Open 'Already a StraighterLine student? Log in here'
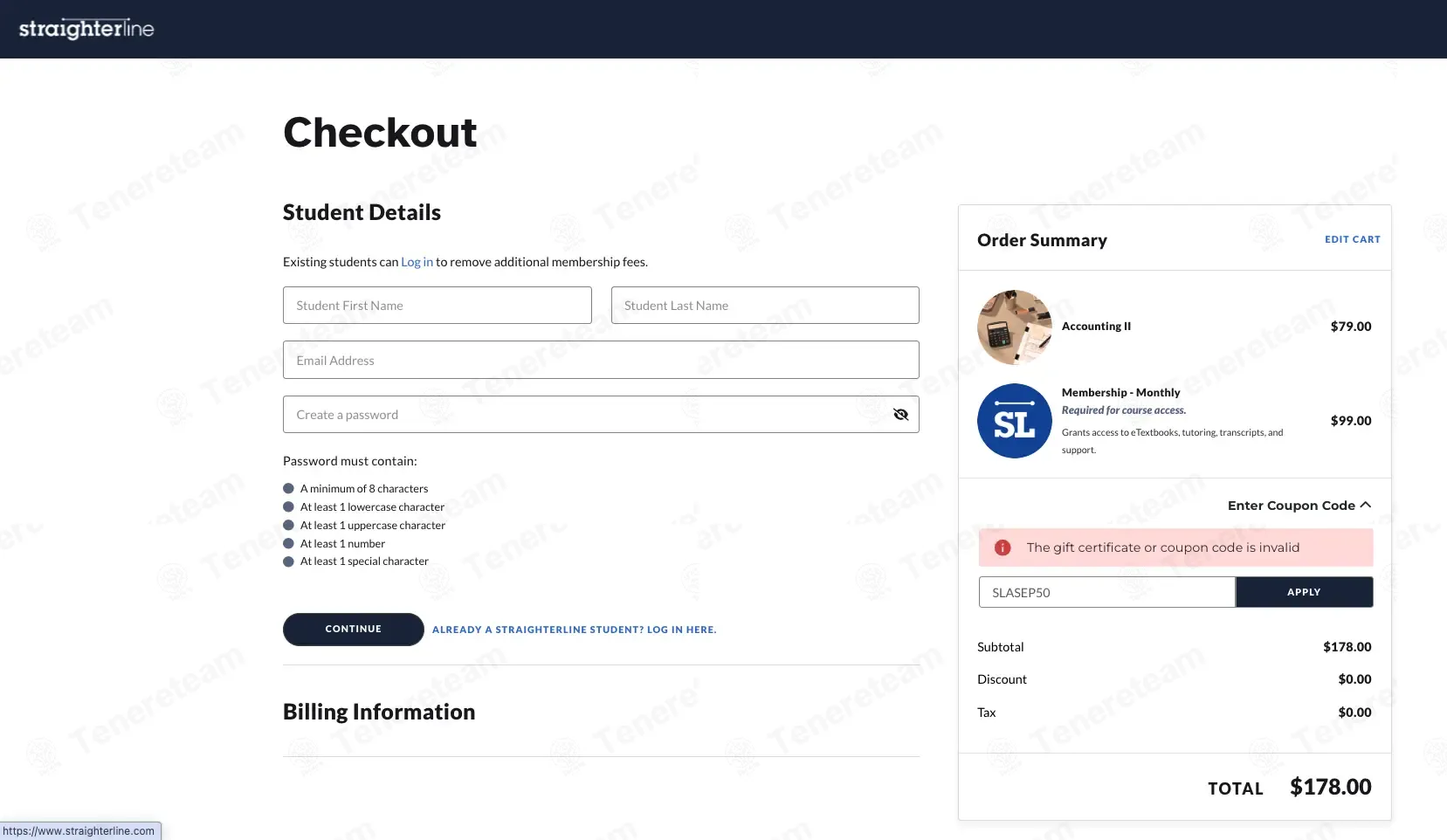Image resolution: width=1447 pixels, height=840 pixels. (574, 630)
